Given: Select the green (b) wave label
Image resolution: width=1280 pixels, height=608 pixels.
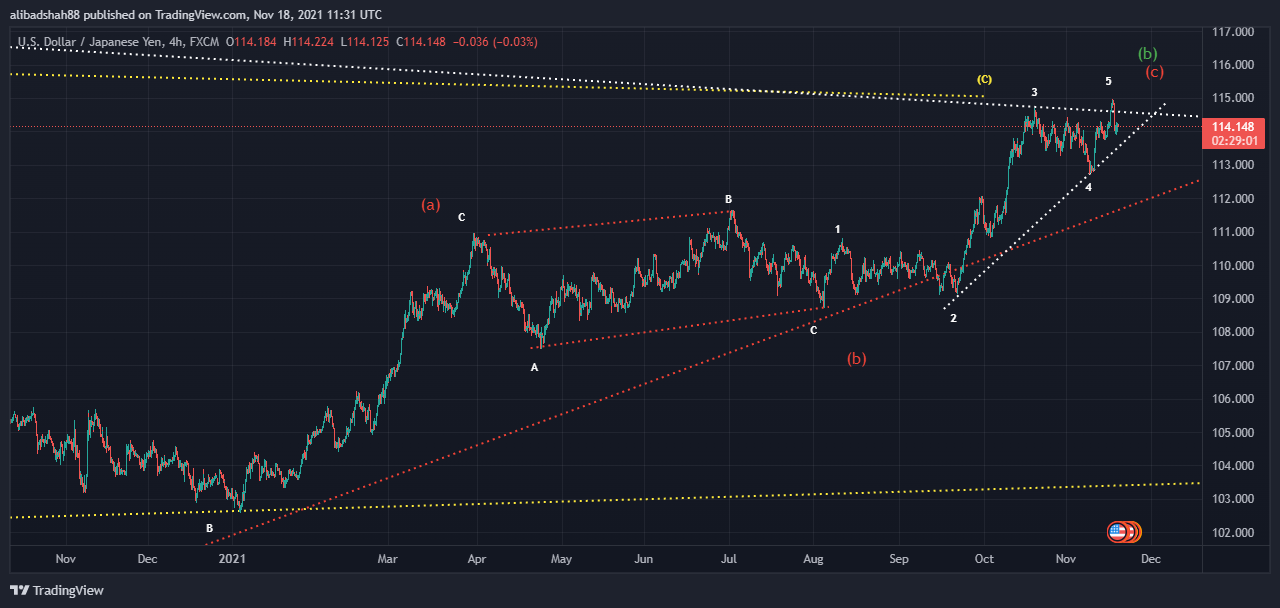Looking at the screenshot, I should point(1149,53).
